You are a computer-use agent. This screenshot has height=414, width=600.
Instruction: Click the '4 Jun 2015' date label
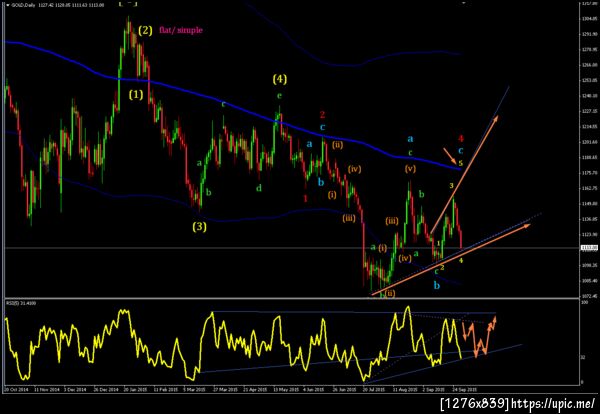[315, 390]
